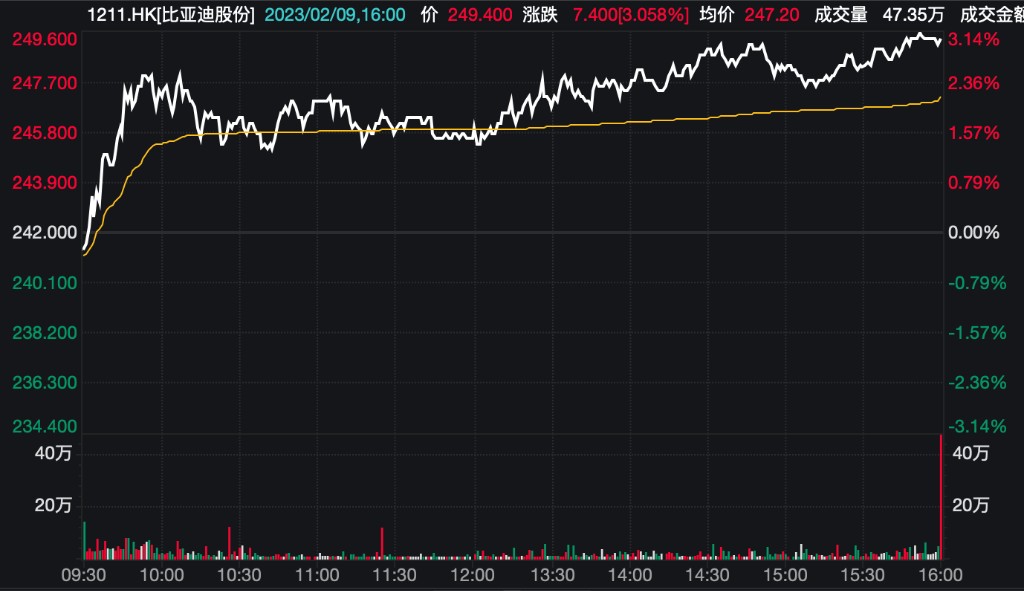
Task: Click the left-side 40万 volume axis label
Action: (x=54, y=453)
